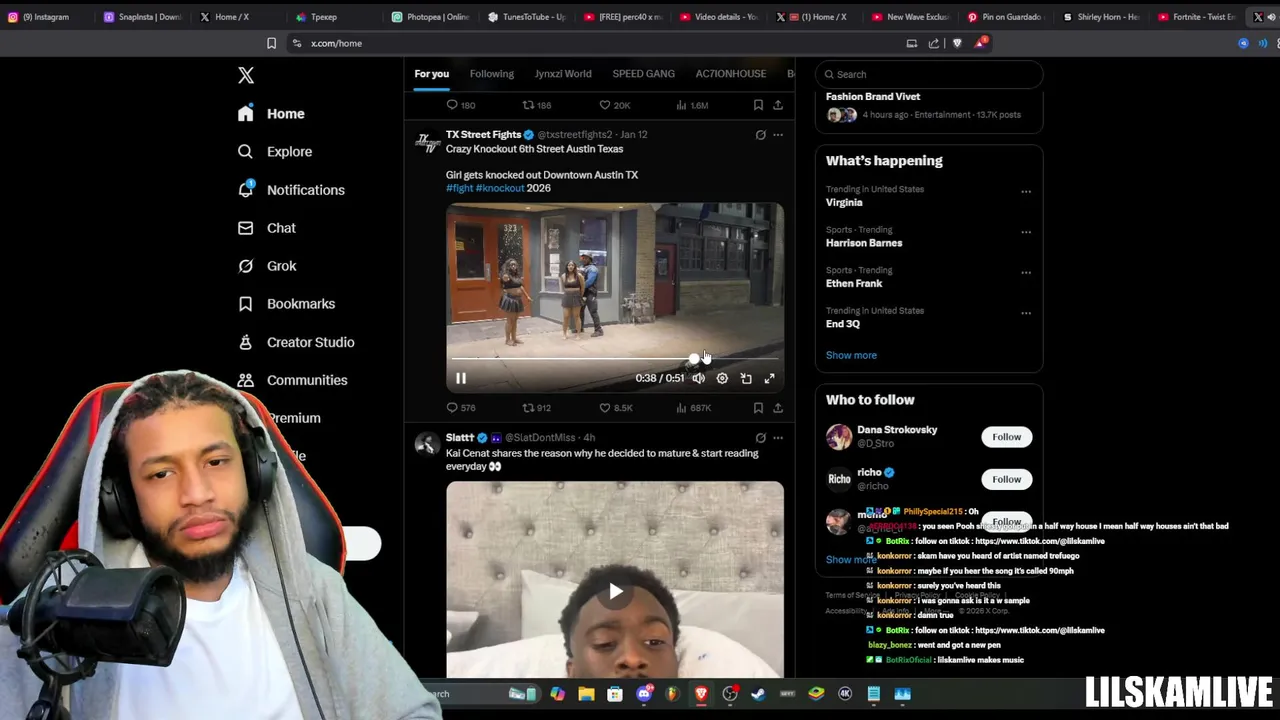This screenshot has width=1280, height=720.
Task: Reply to the top post with 180 replies
Action: (x=461, y=105)
